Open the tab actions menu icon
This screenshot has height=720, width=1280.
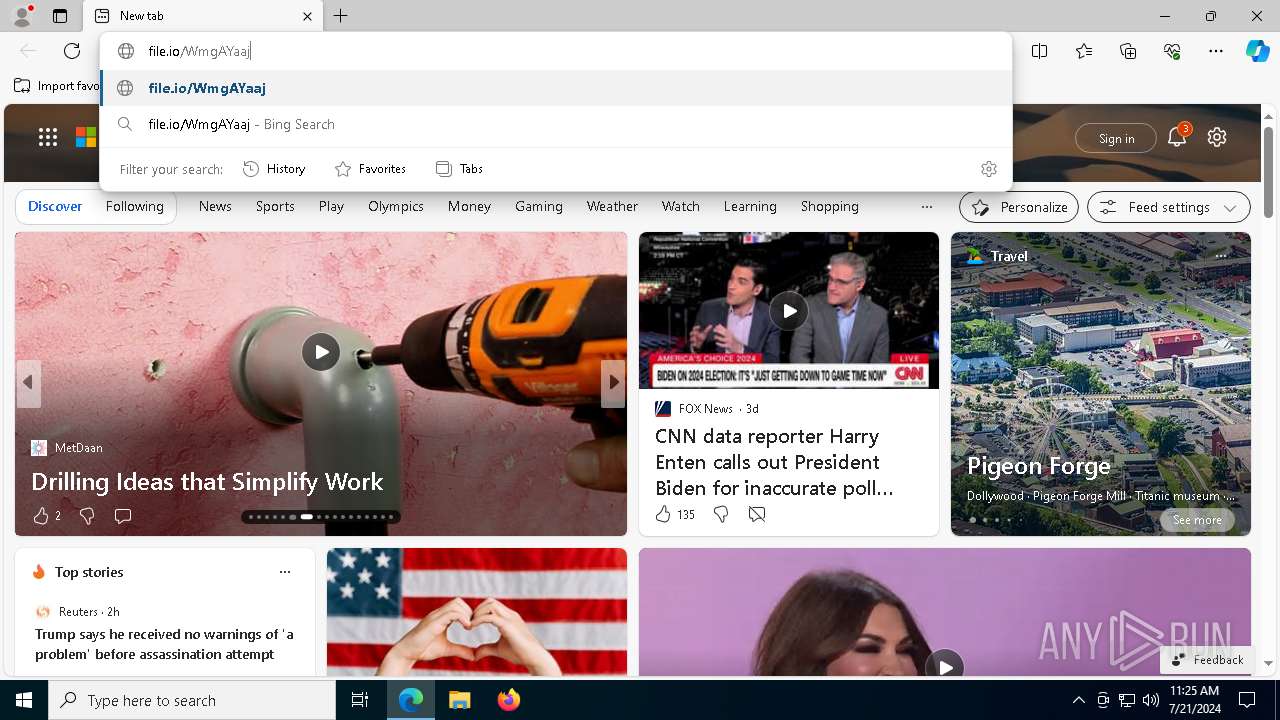point(60,16)
